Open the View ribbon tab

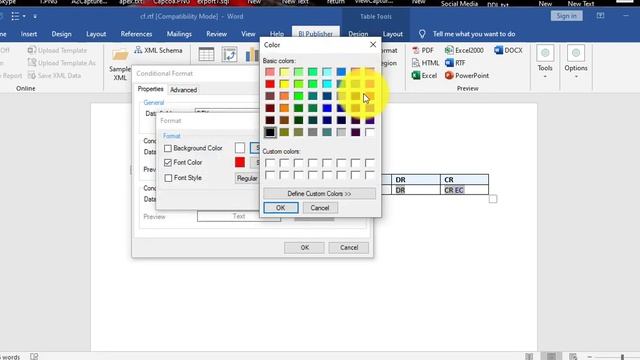(x=248, y=34)
